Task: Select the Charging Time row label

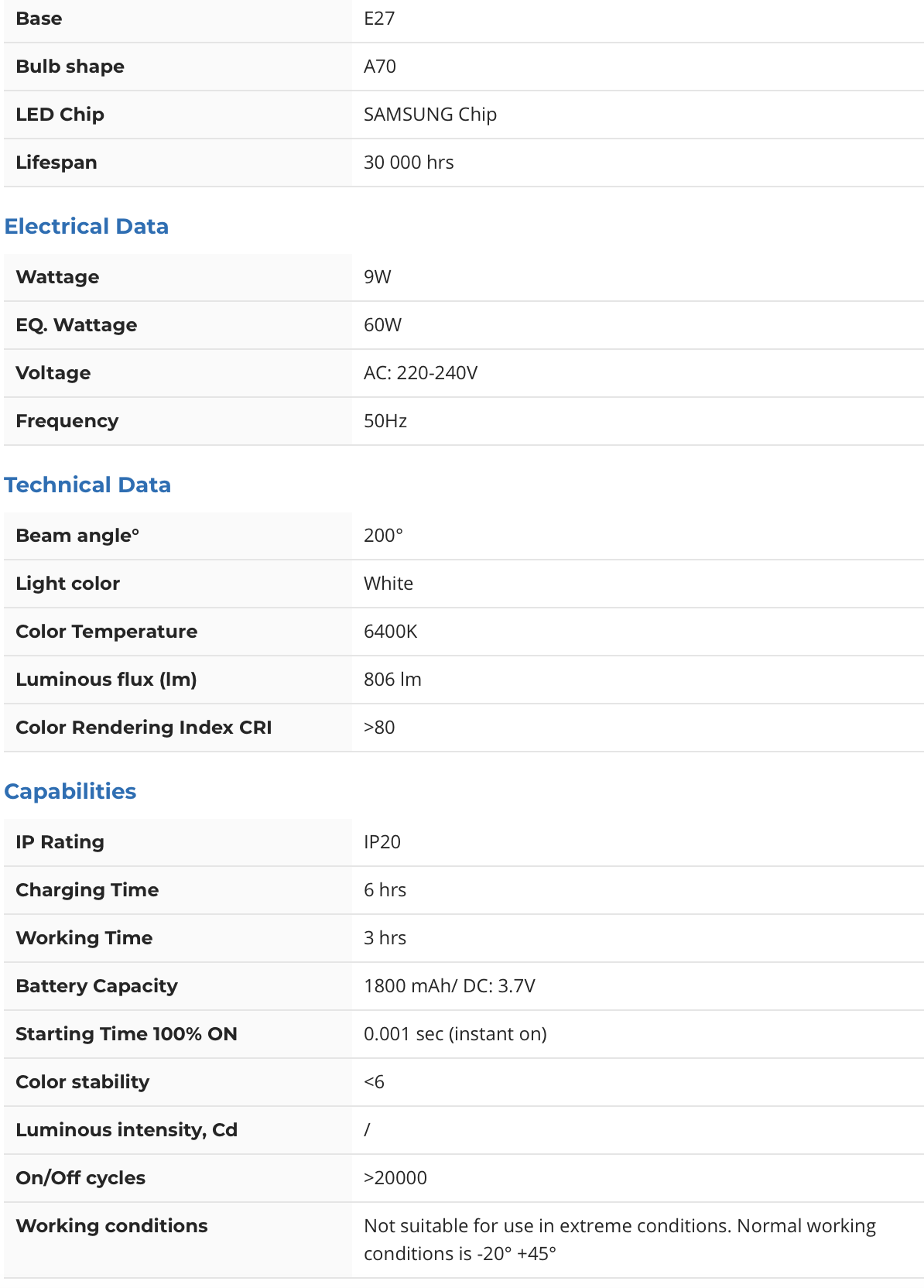Action: (87, 890)
